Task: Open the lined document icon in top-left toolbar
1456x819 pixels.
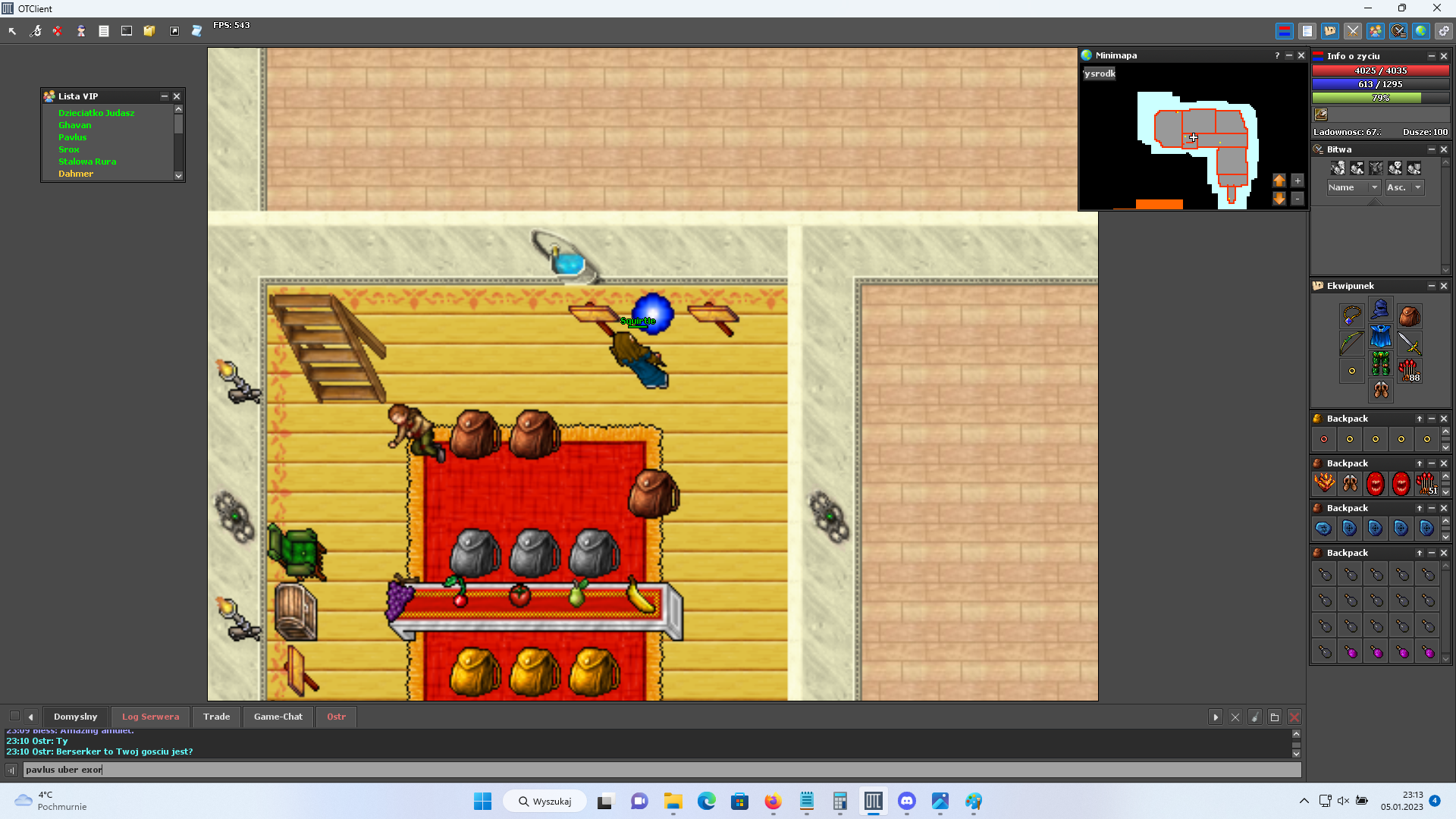Action: coord(104,31)
